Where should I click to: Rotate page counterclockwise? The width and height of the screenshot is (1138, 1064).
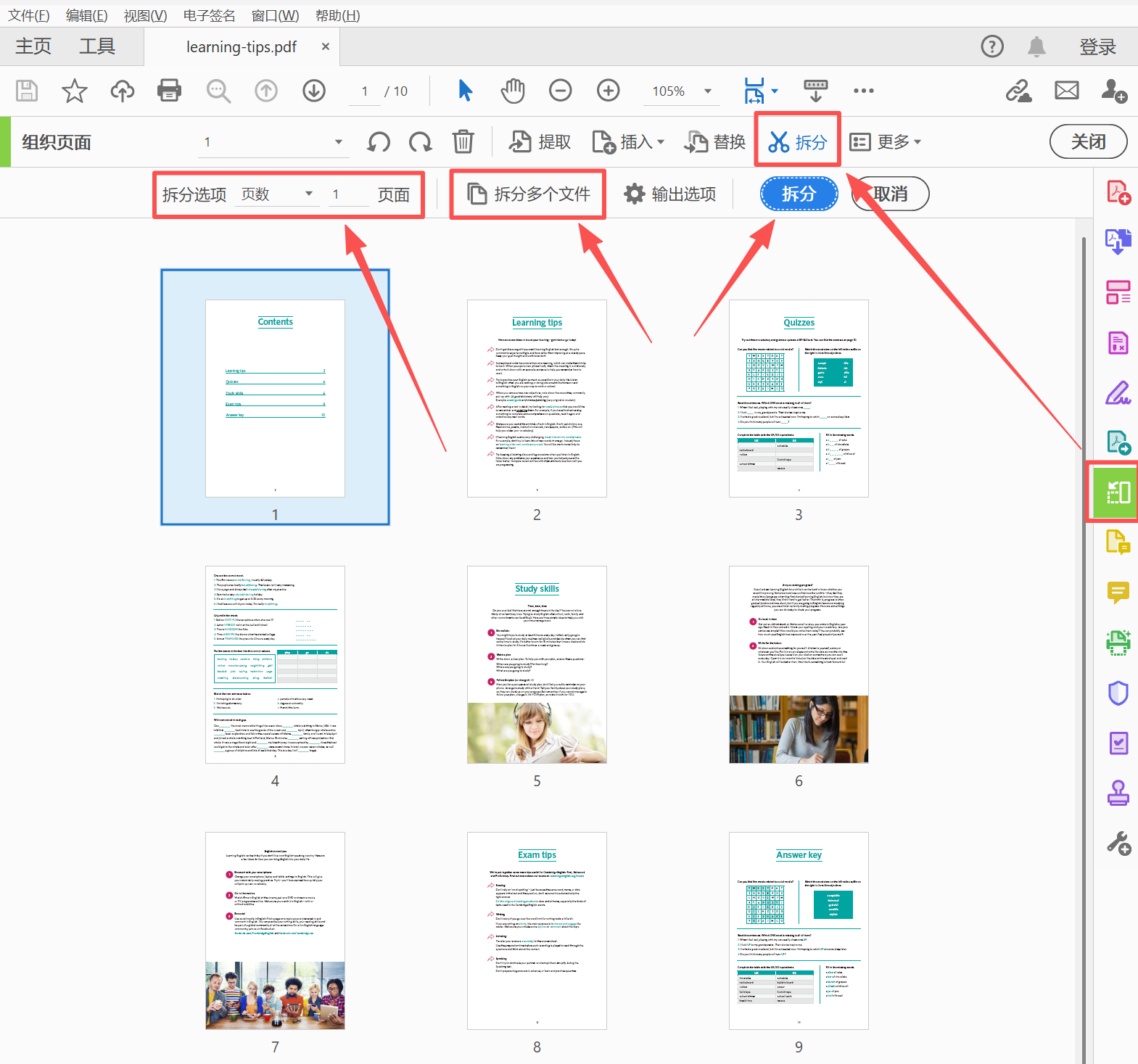(379, 142)
